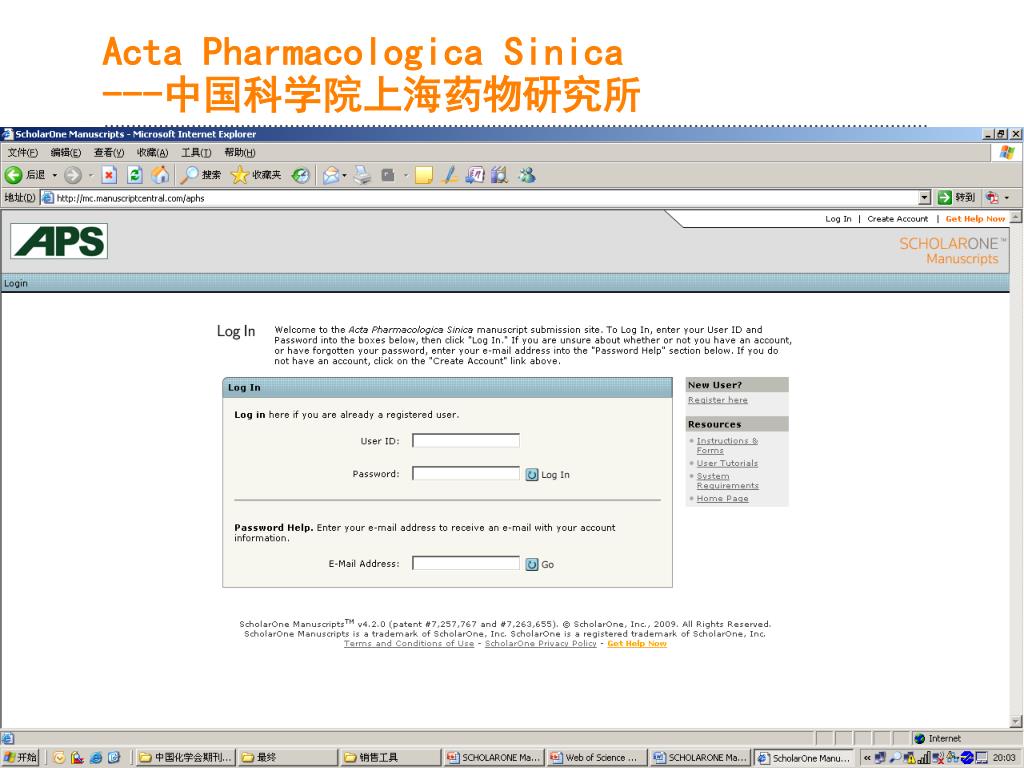The width and height of the screenshot is (1024, 768).
Task: Open the System Requirements link
Action: [x=728, y=481]
